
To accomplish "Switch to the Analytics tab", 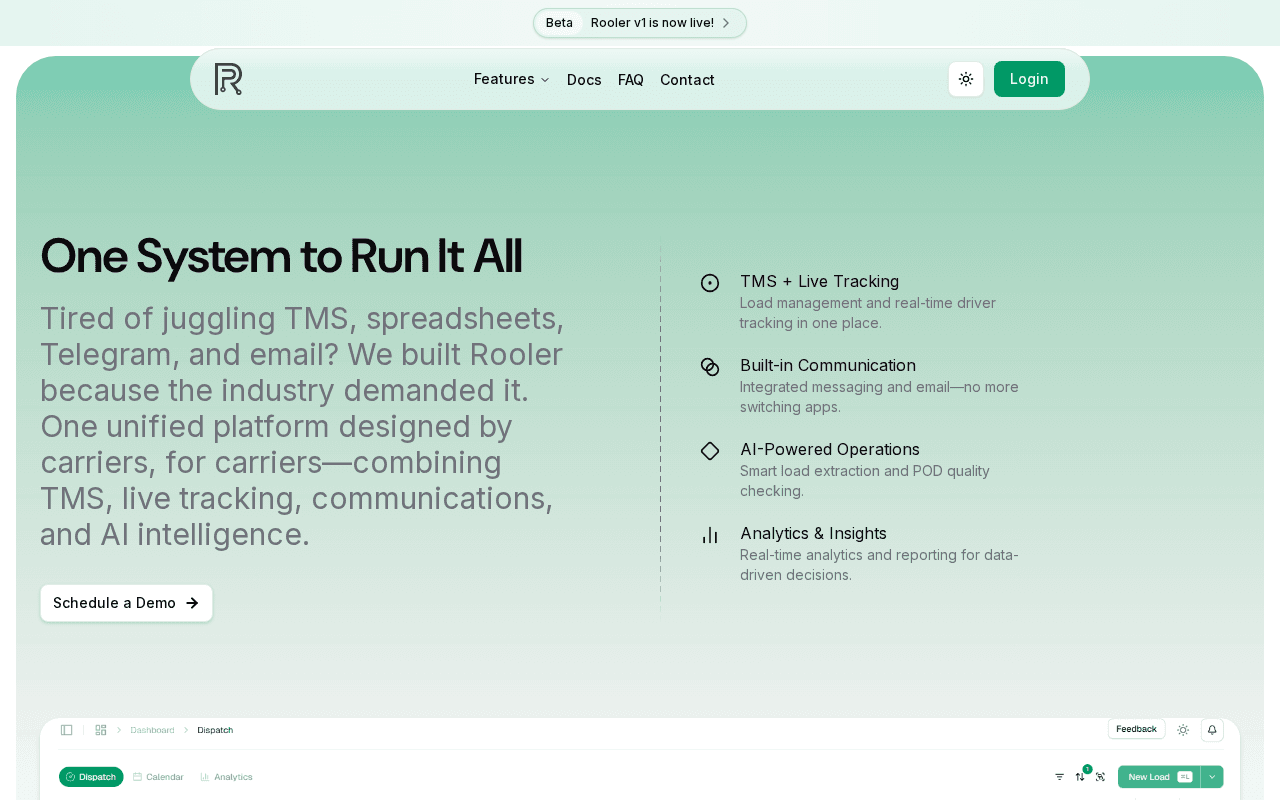I will click(x=226, y=777).
